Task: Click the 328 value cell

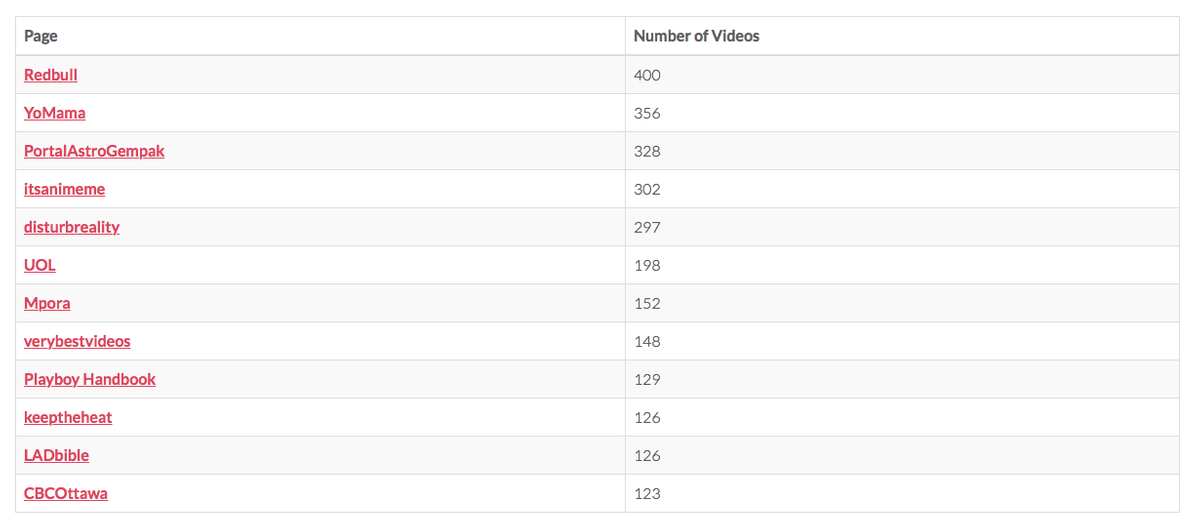Action: pyautogui.click(x=903, y=151)
